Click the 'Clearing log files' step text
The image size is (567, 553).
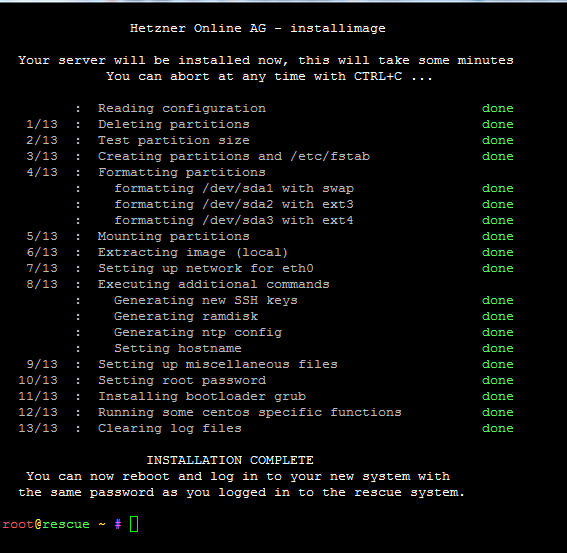(170, 428)
